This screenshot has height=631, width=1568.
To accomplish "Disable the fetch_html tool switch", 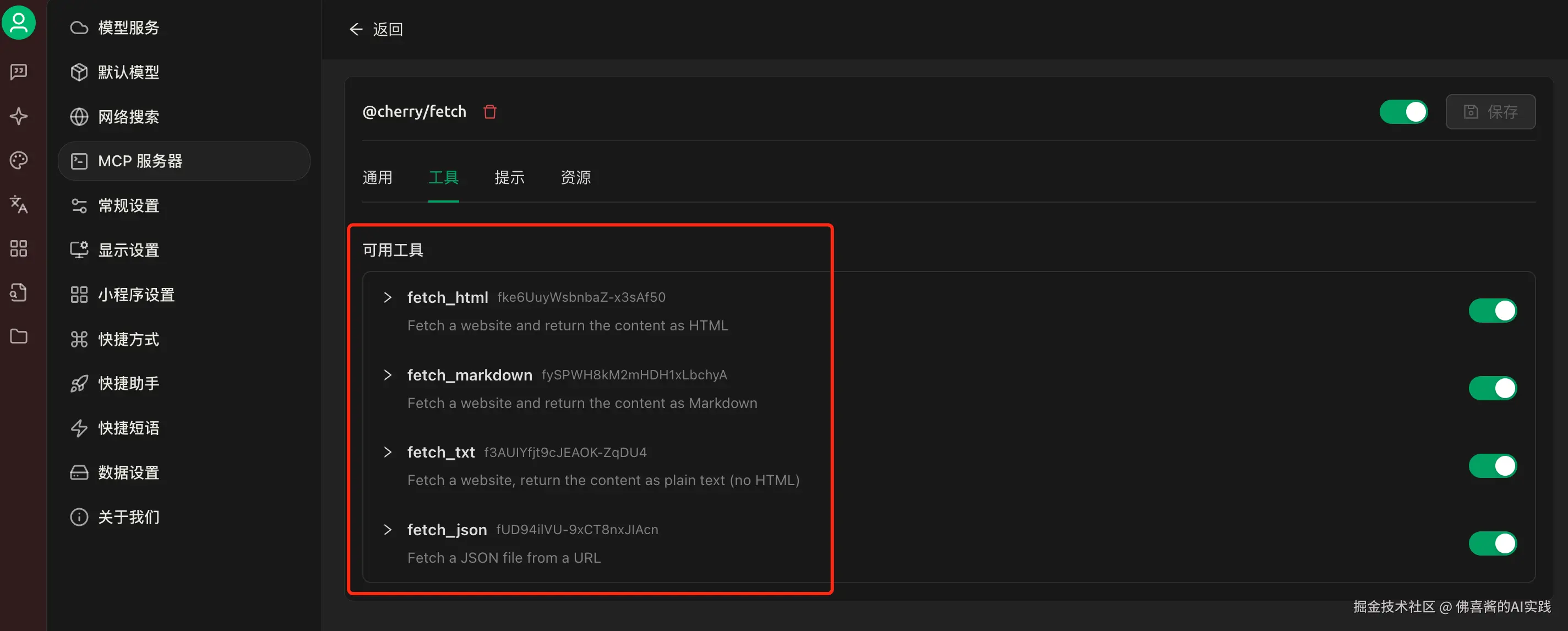I will (1492, 311).
